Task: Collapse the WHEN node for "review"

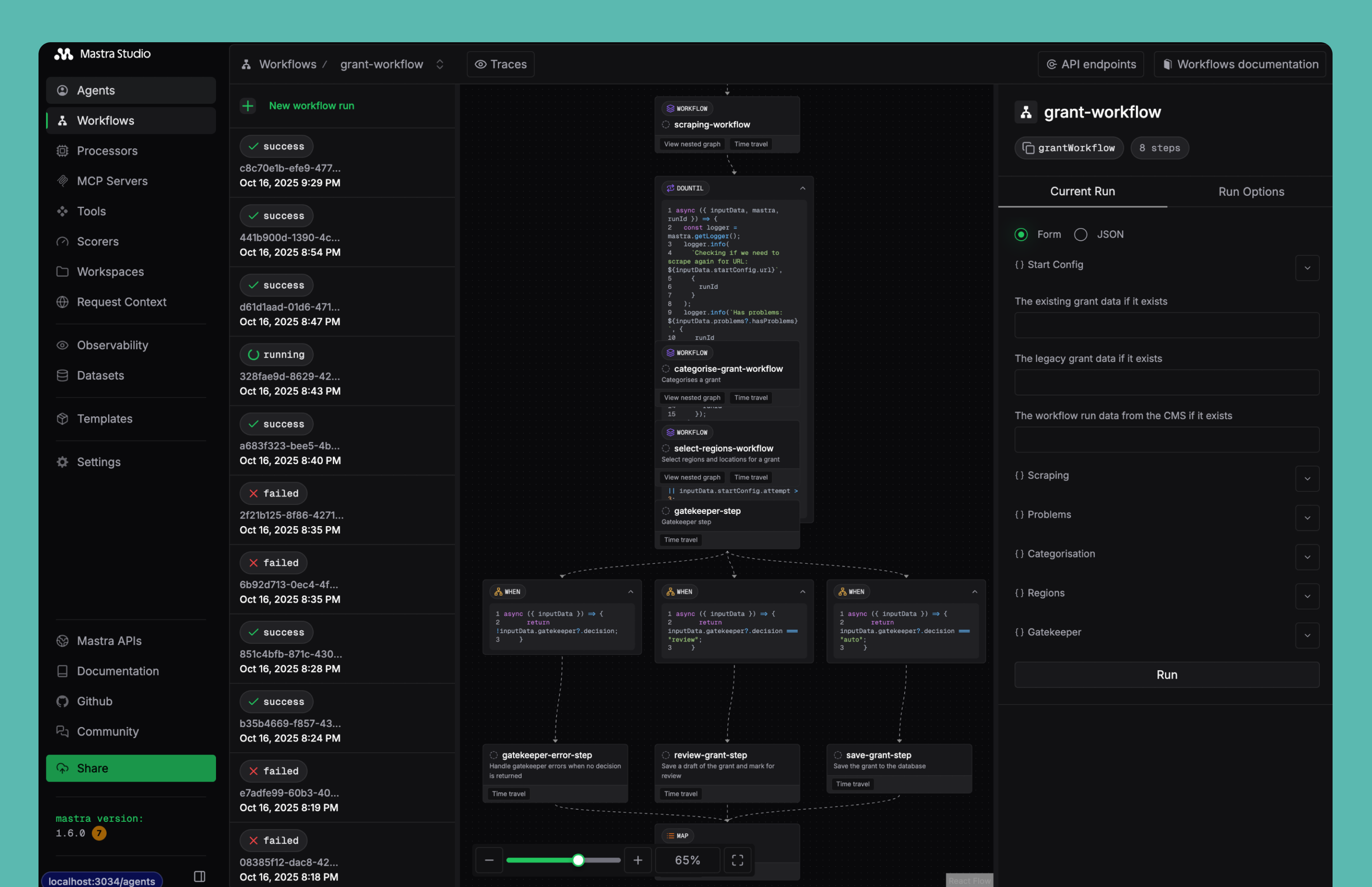Action: click(802, 591)
